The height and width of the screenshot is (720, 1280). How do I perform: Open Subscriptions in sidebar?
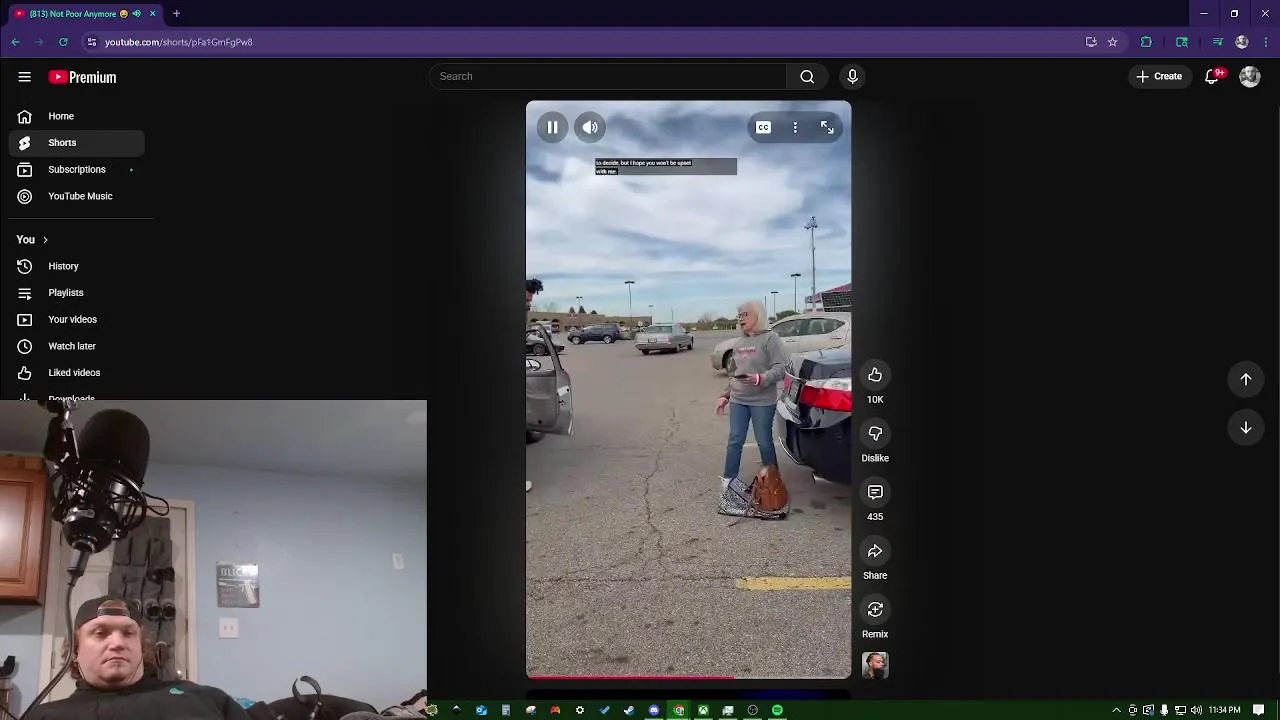[76, 169]
